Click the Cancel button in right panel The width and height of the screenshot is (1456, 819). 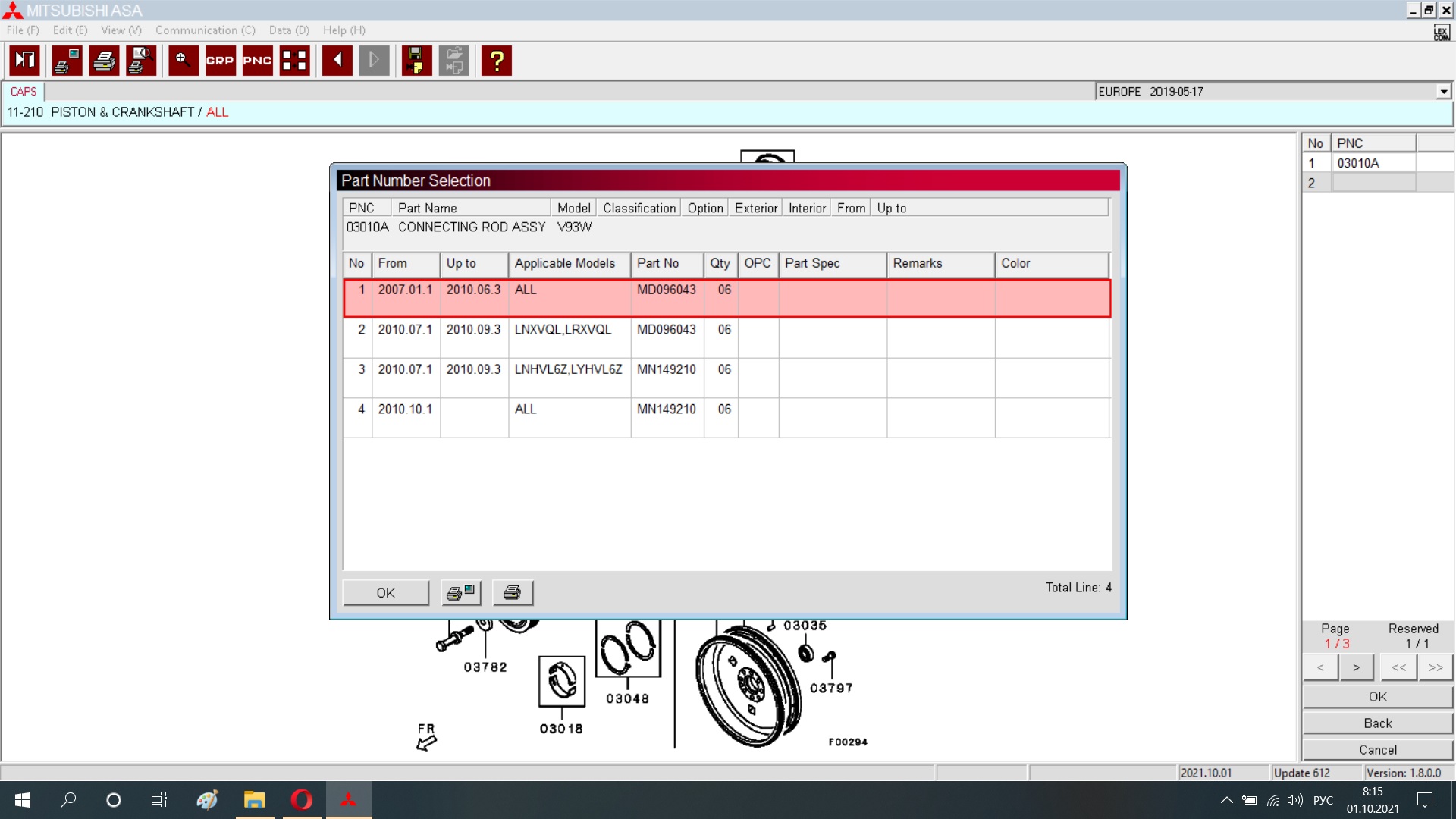(1377, 750)
